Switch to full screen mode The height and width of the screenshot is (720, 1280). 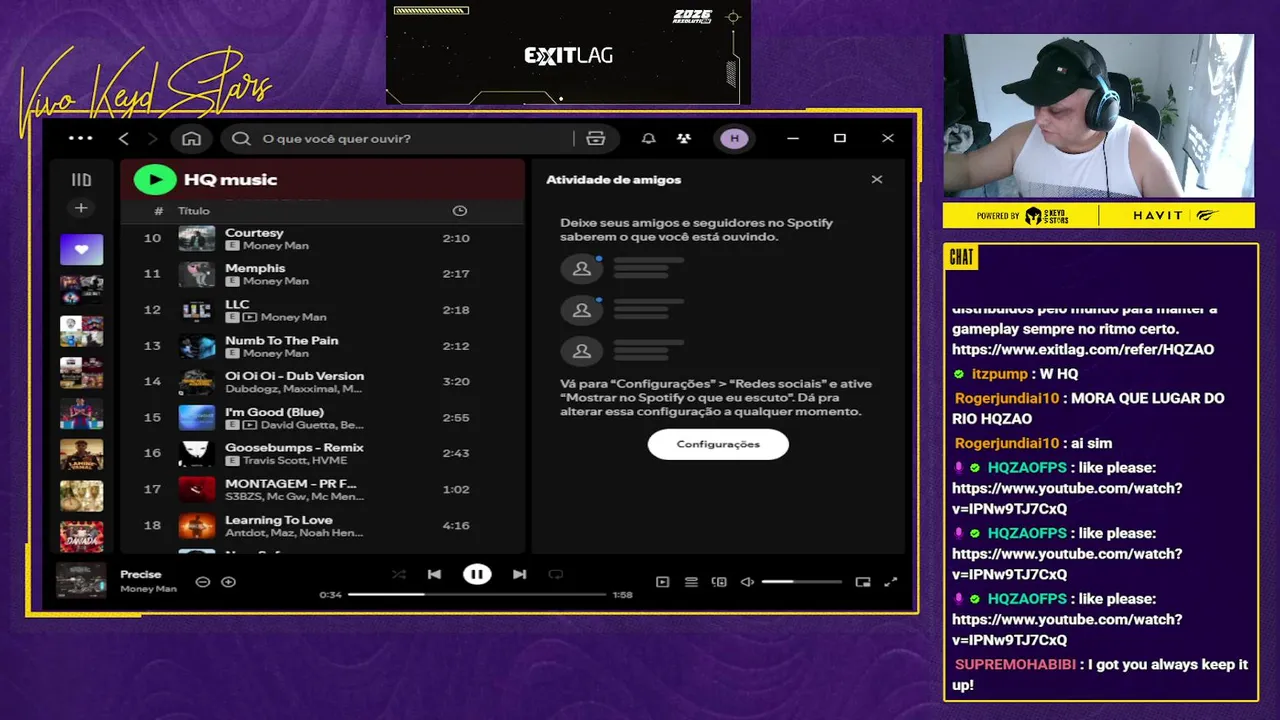(891, 582)
